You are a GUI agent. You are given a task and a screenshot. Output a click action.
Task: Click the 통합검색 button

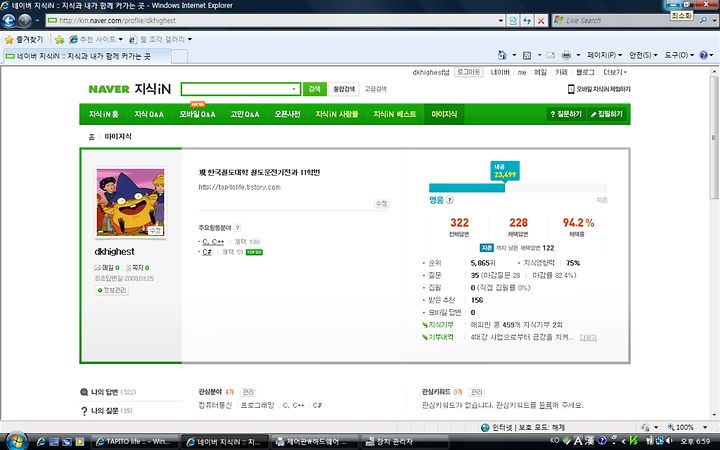pyautogui.click(x=344, y=89)
